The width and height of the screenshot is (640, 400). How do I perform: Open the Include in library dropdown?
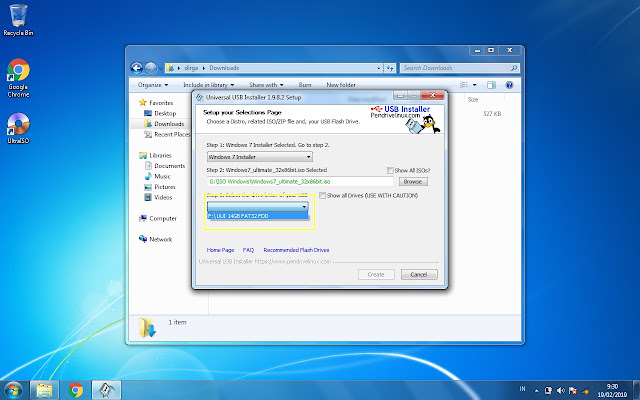point(209,85)
